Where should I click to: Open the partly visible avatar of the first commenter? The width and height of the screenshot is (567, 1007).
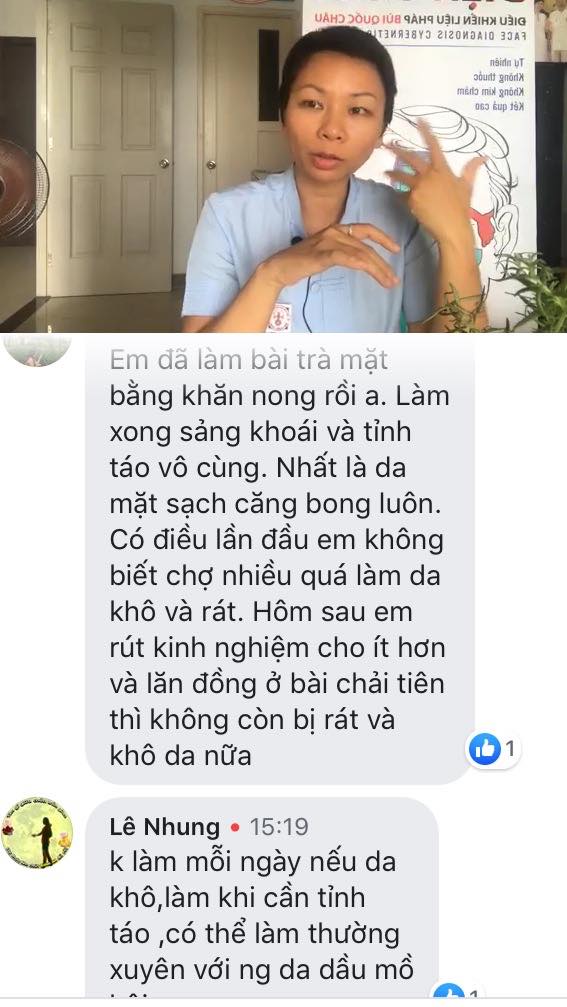pos(37,350)
